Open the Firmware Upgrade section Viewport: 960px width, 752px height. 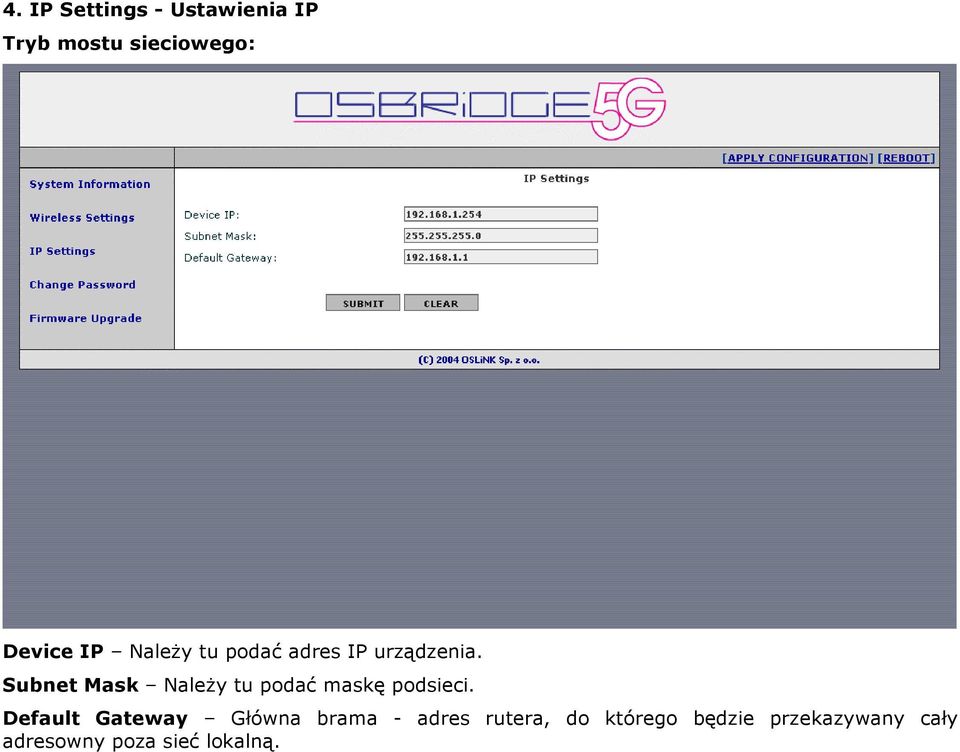86,318
